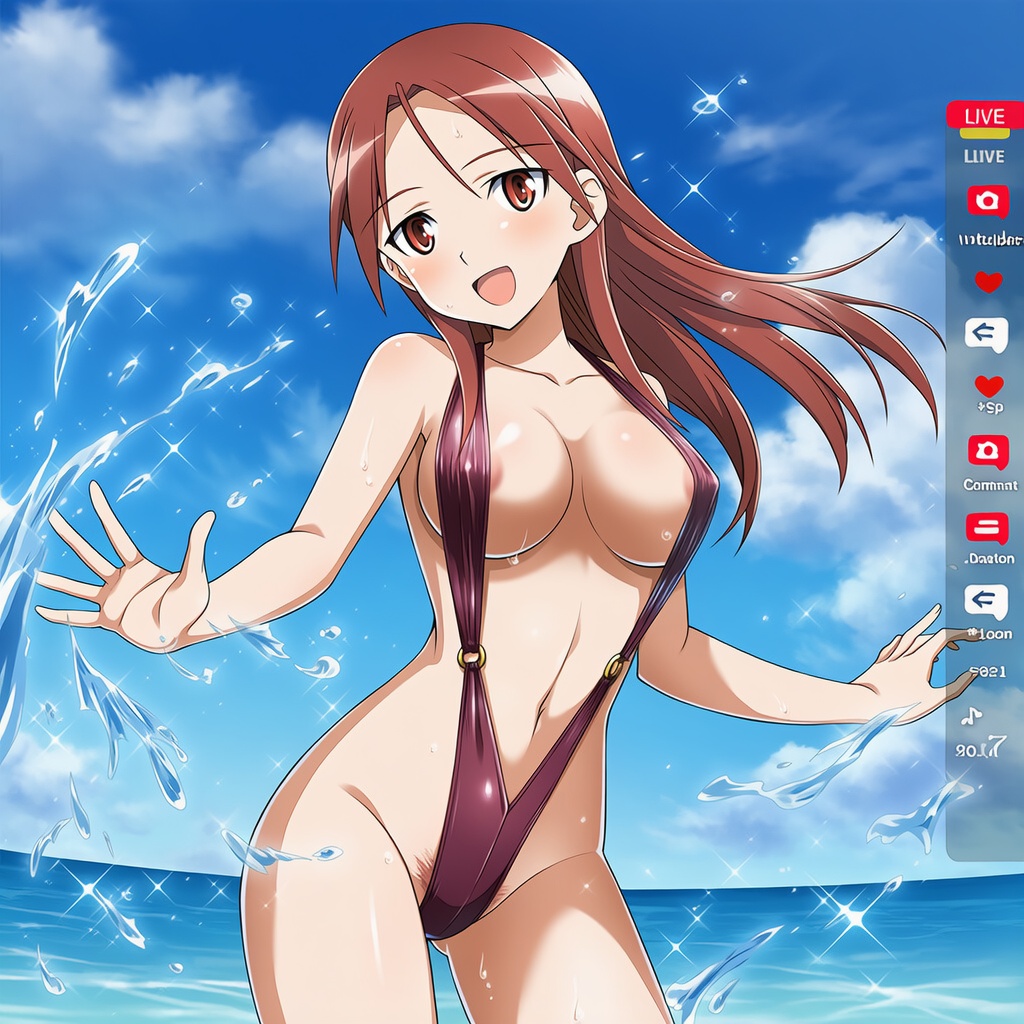Tap the camera icon above the Commnt label

[x=987, y=451]
